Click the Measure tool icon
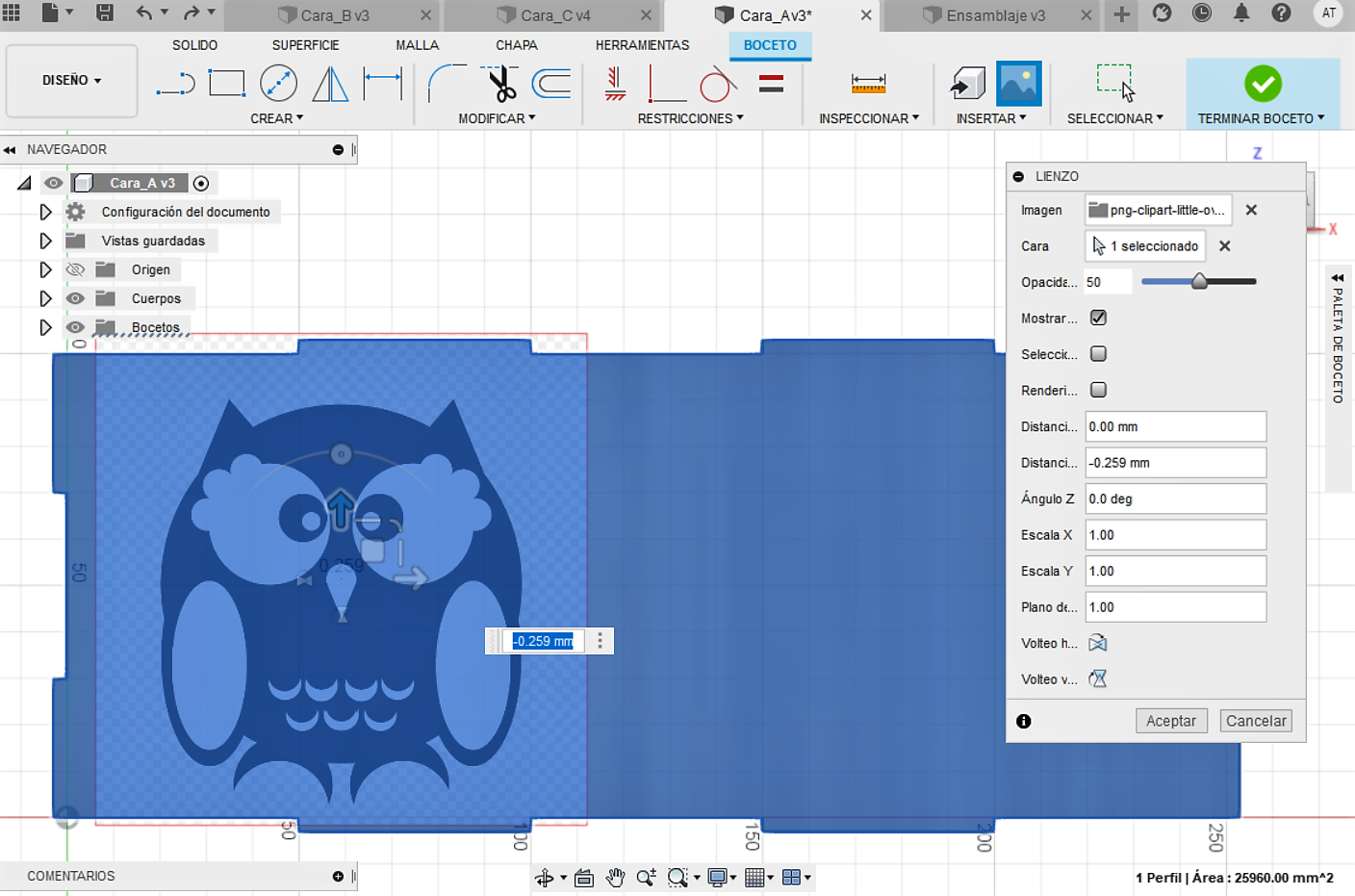Image resolution: width=1355 pixels, height=896 pixels. tap(868, 84)
